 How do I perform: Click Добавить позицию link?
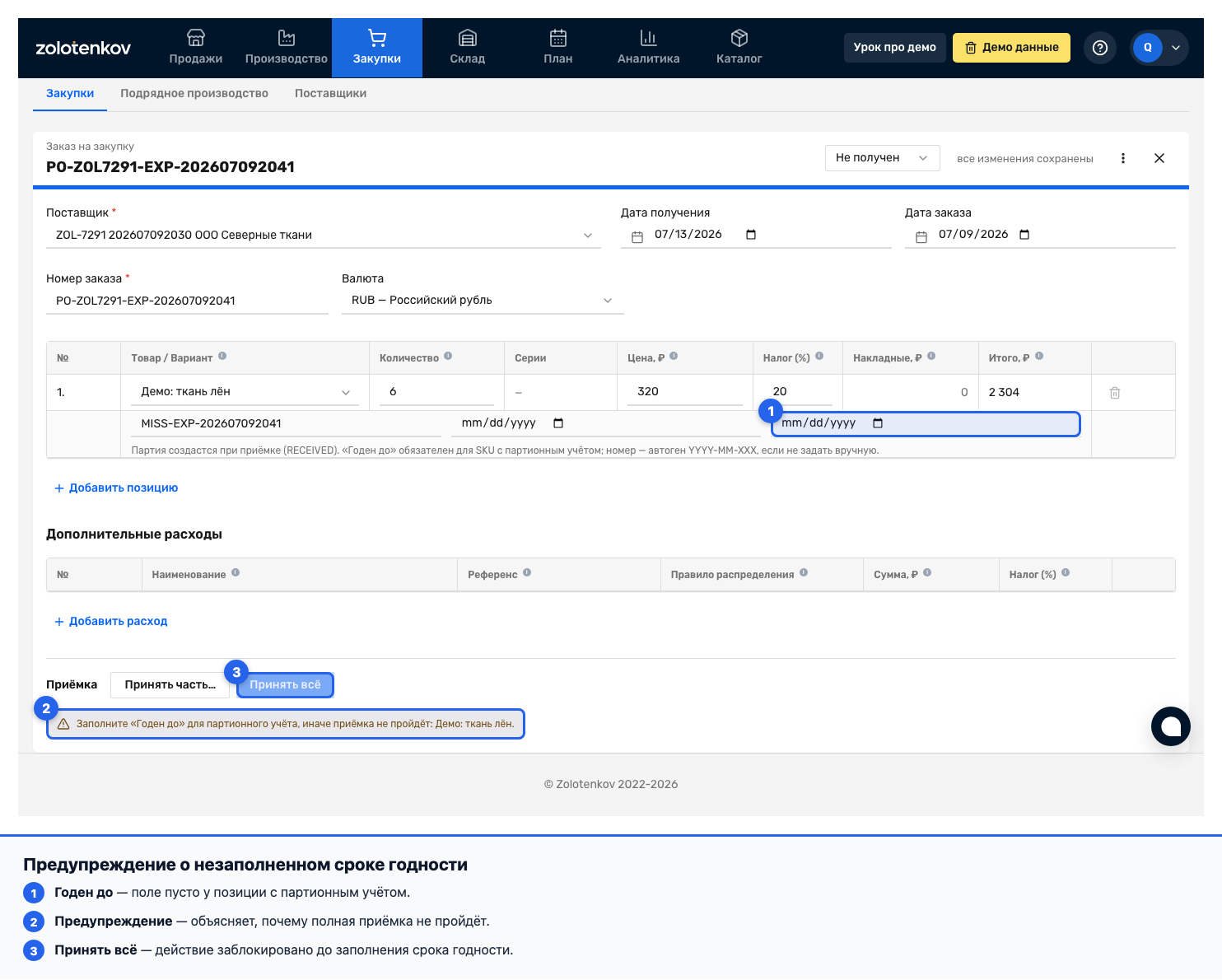[x=116, y=488]
